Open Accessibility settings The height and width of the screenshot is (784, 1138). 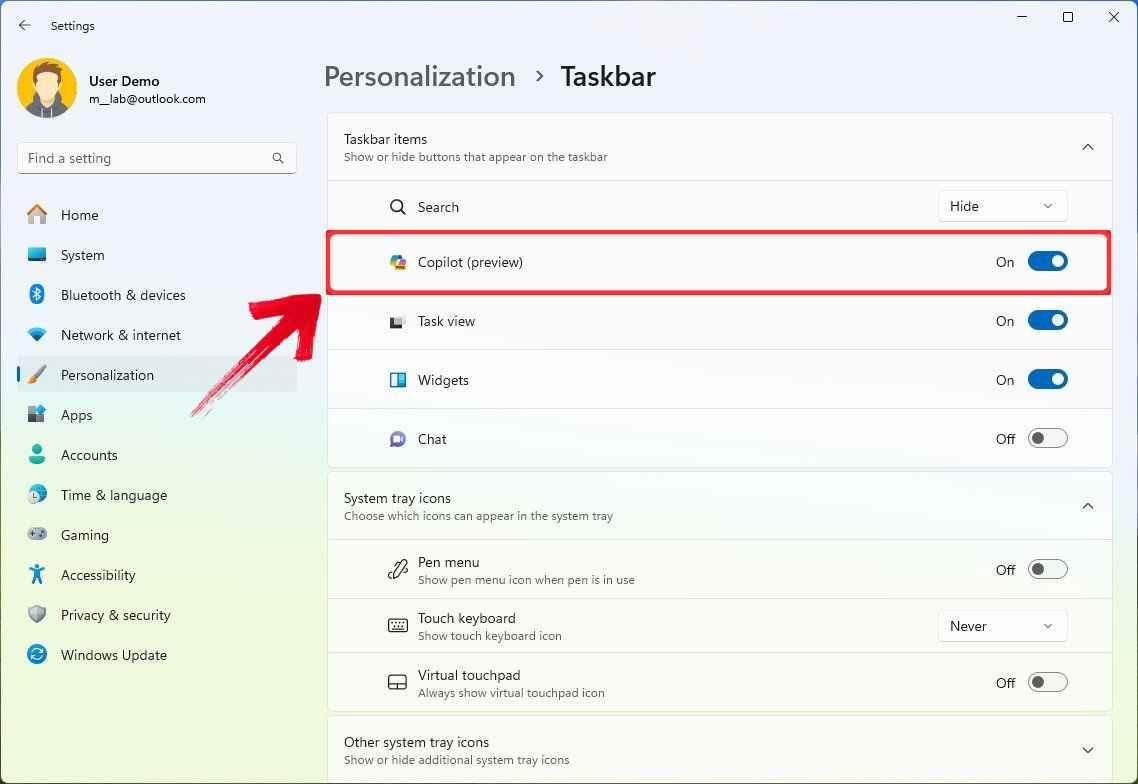pos(97,575)
